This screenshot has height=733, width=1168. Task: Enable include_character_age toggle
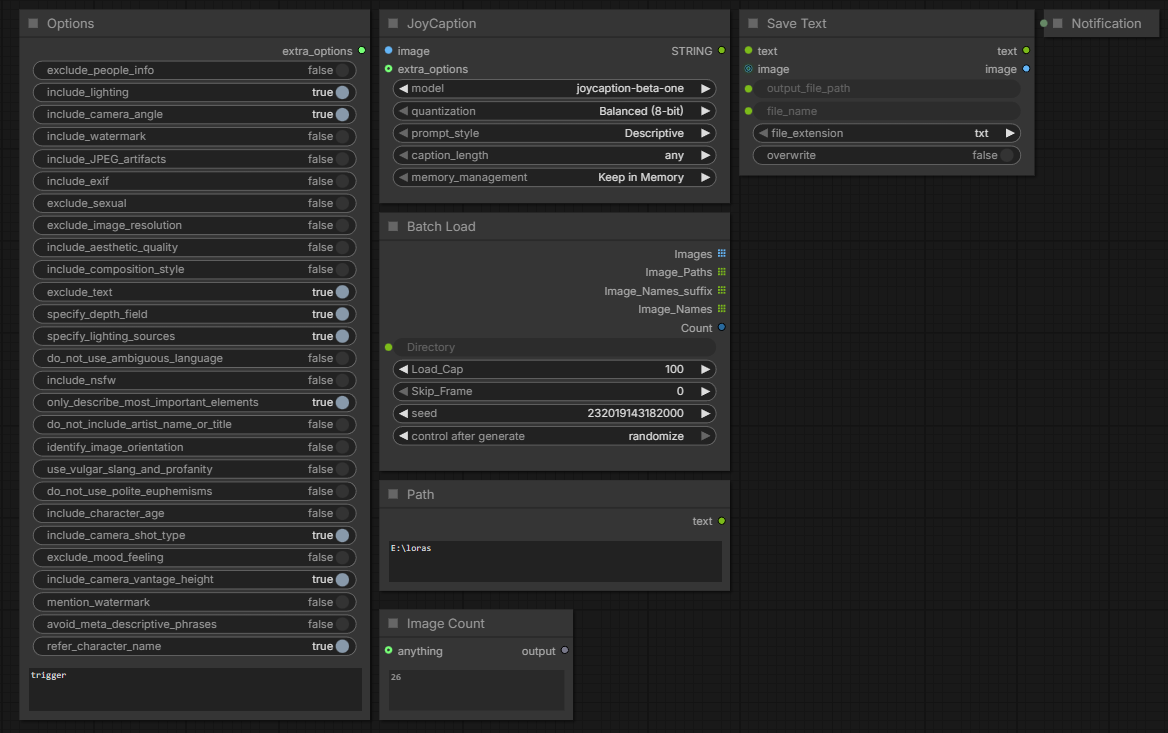pos(194,513)
